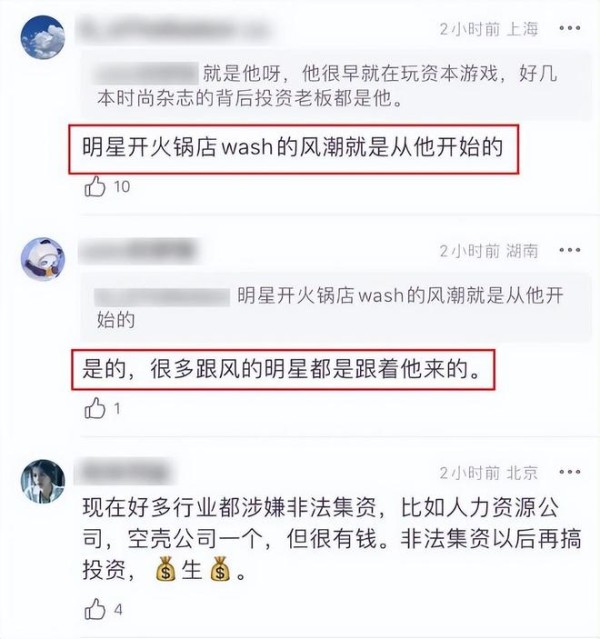Click the '2小时前 北京' timestamp

[x=489, y=473]
